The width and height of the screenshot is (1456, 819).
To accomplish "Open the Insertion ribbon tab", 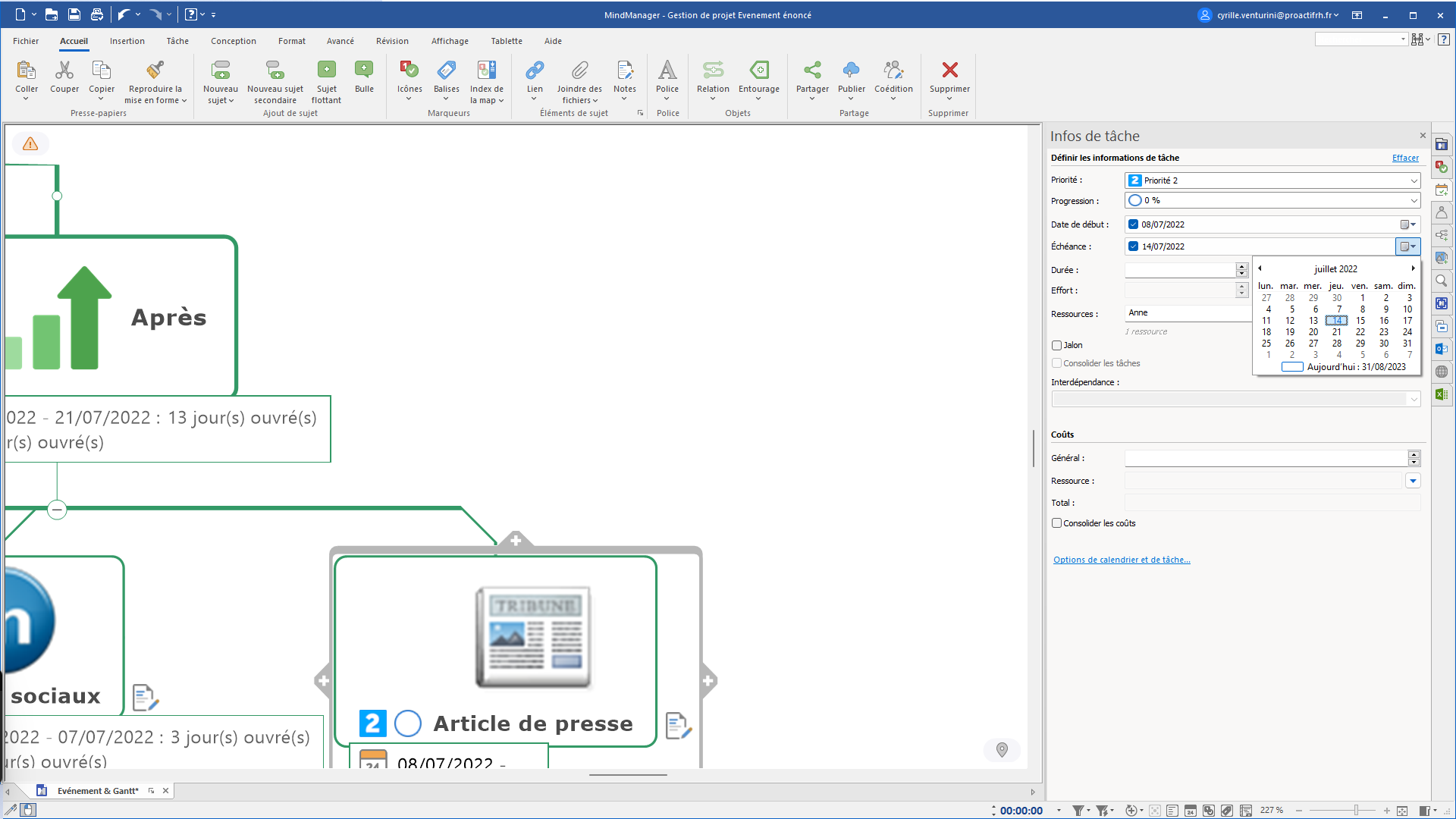I will click(x=127, y=41).
